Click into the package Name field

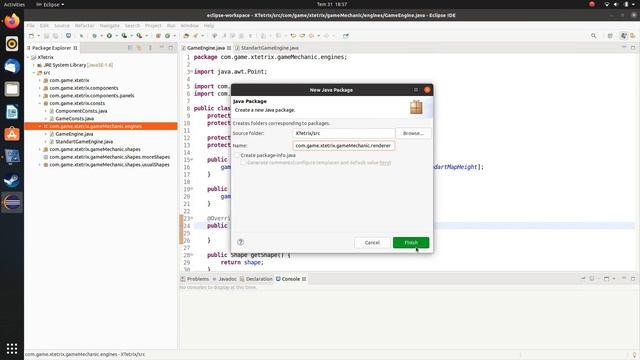[344, 145]
